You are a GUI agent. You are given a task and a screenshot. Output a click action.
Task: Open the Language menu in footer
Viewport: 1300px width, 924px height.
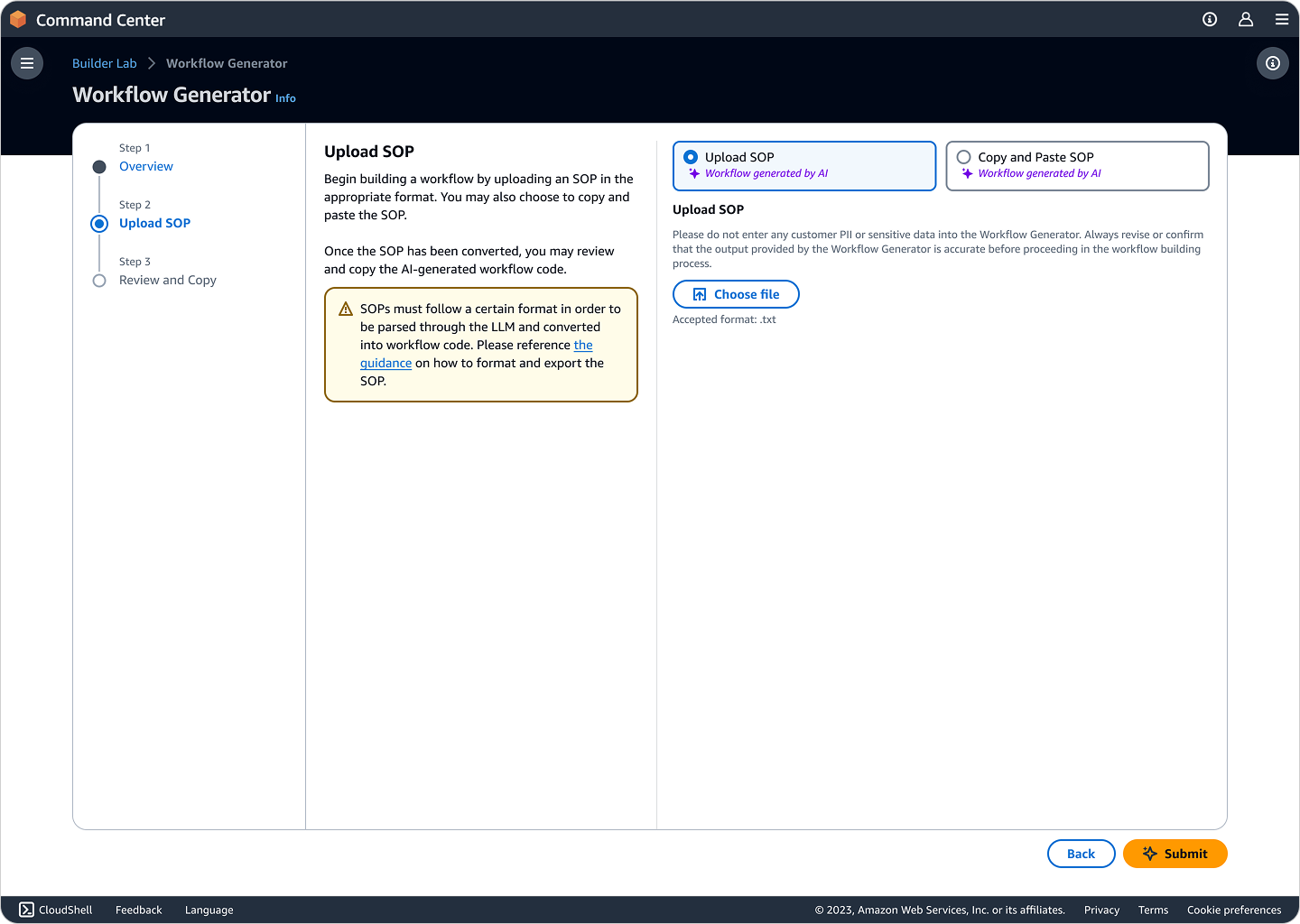click(x=209, y=910)
